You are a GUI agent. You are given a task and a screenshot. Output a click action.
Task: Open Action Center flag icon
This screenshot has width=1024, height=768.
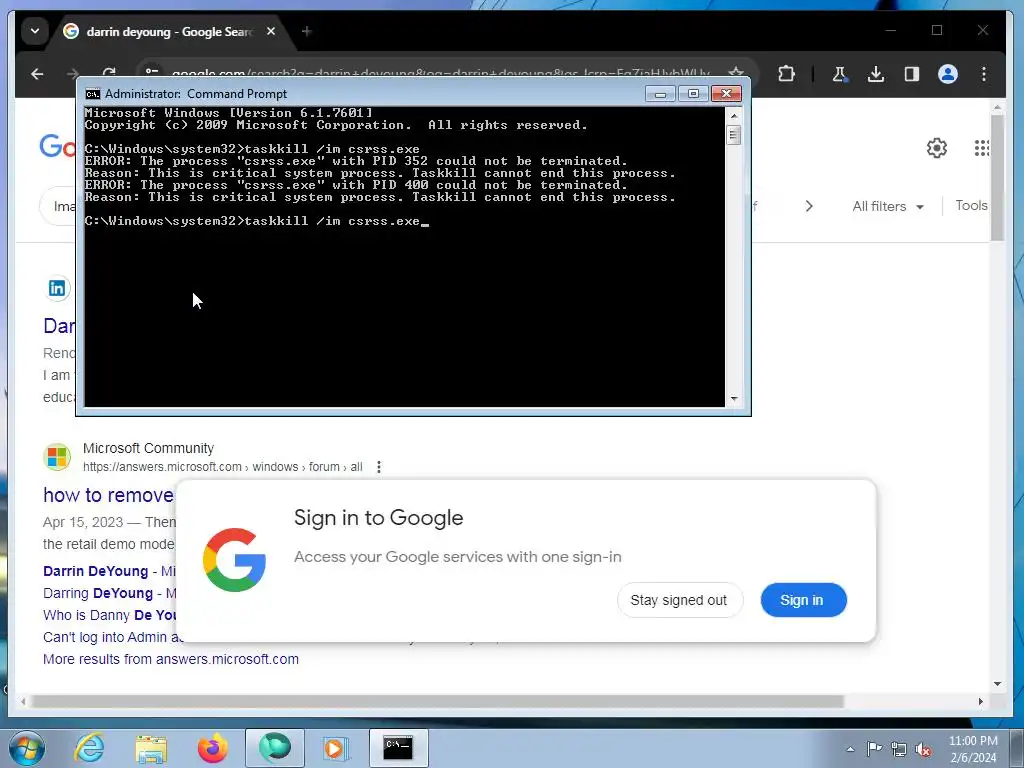tap(874, 749)
